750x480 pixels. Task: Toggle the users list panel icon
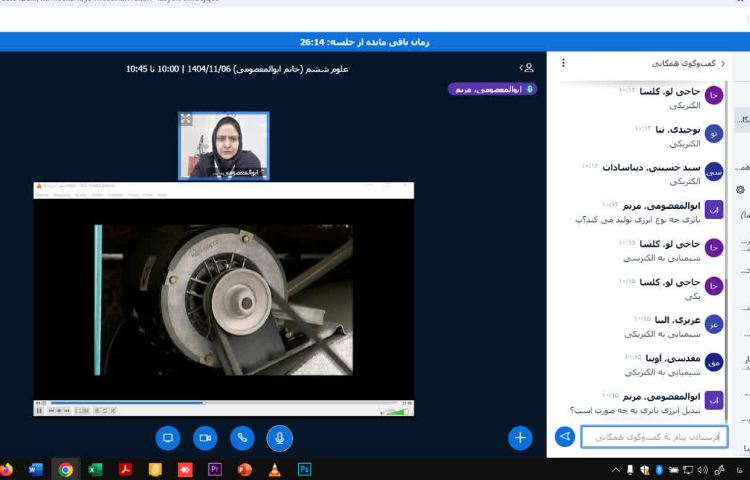[527, 68]
